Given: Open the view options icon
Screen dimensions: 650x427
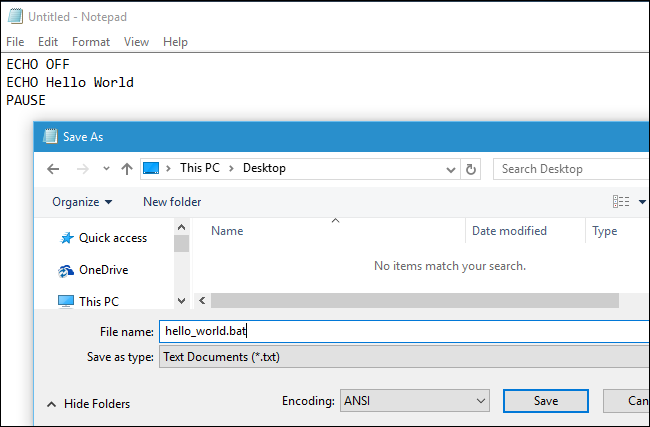Looking at the screenshot, I should tap(621, 202).
